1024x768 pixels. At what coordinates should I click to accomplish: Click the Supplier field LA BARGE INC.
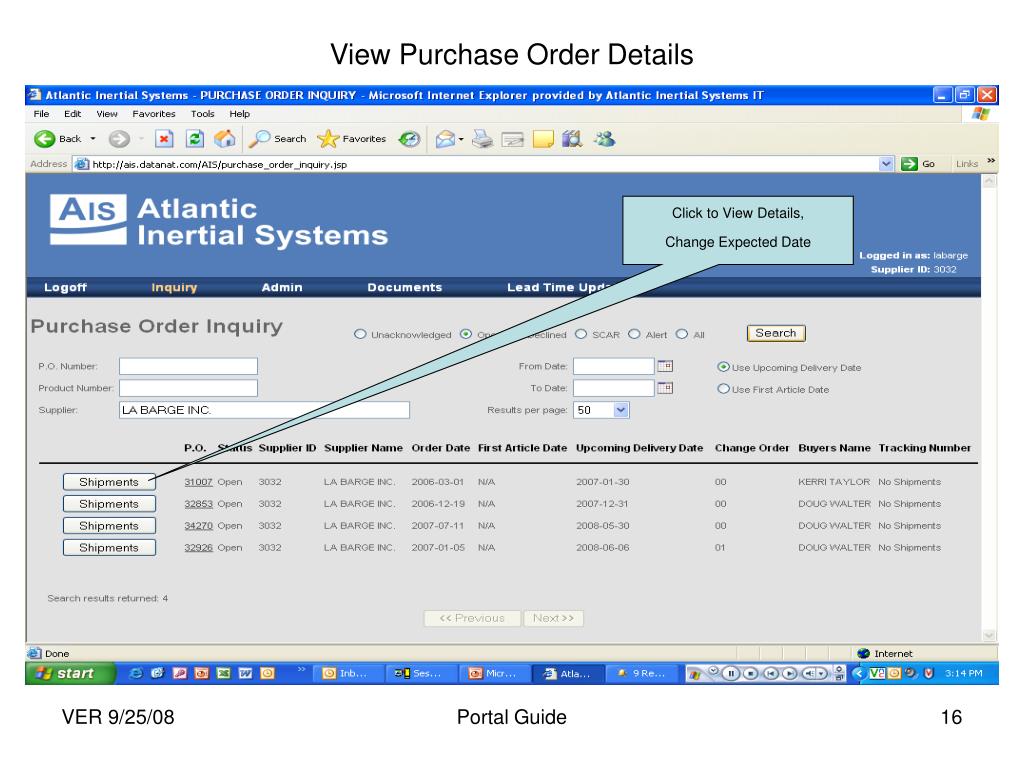click(x=264, y=409)
